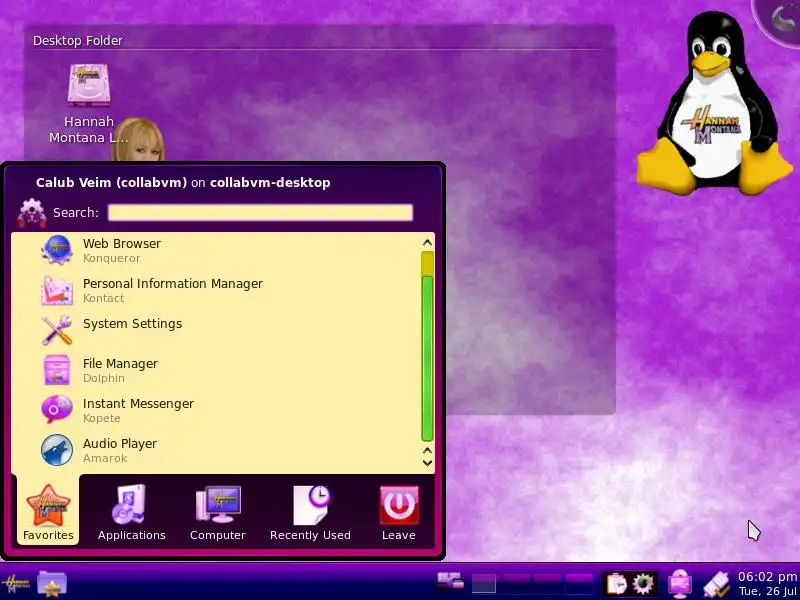Click the lower up arrow above the down arrow

(x=428, y=451)
